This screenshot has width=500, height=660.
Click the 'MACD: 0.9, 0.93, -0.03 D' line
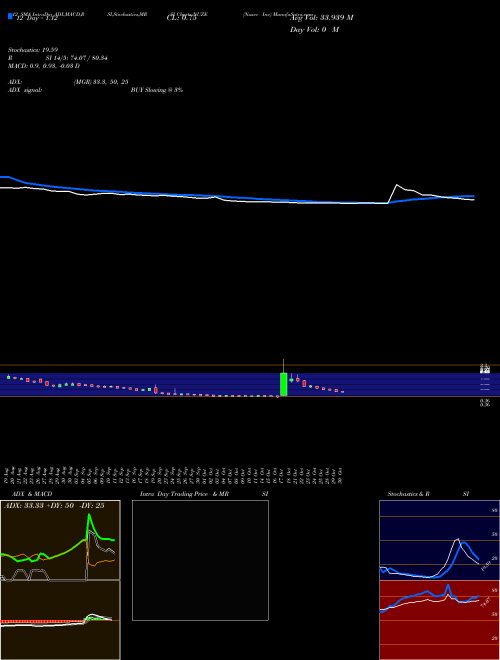point(44,66)
